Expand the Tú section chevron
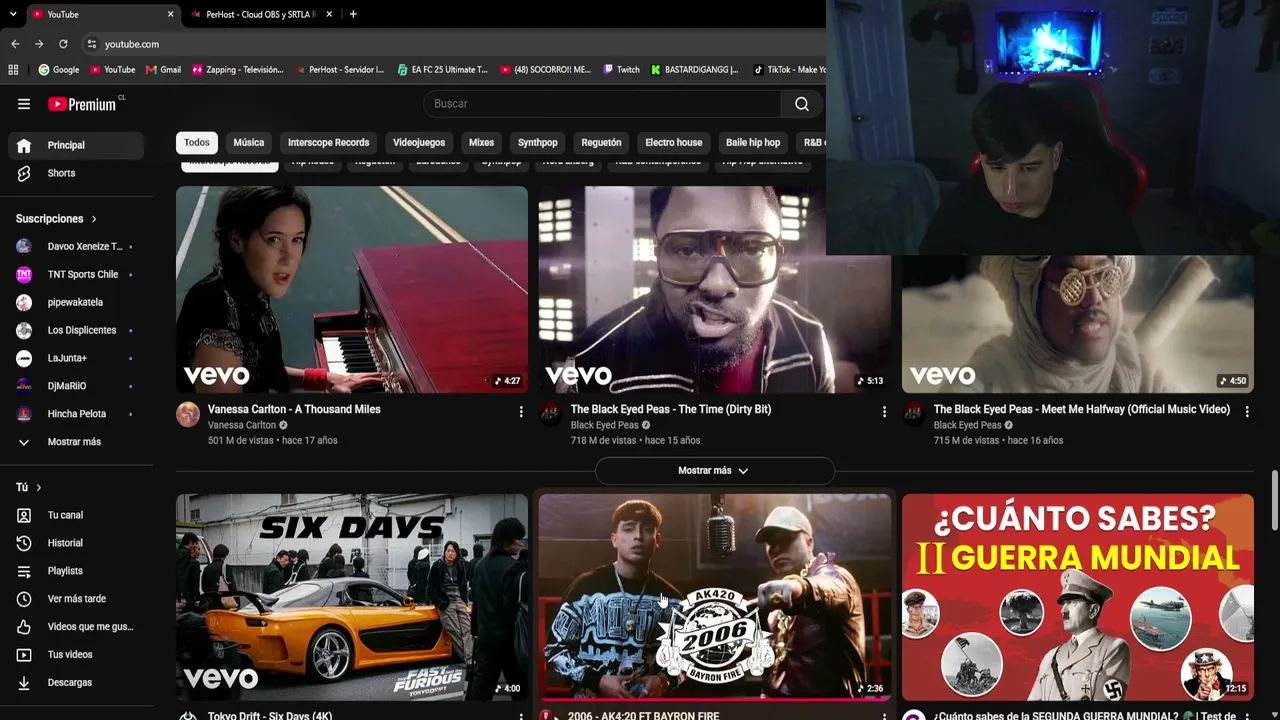 pos(39,488)
